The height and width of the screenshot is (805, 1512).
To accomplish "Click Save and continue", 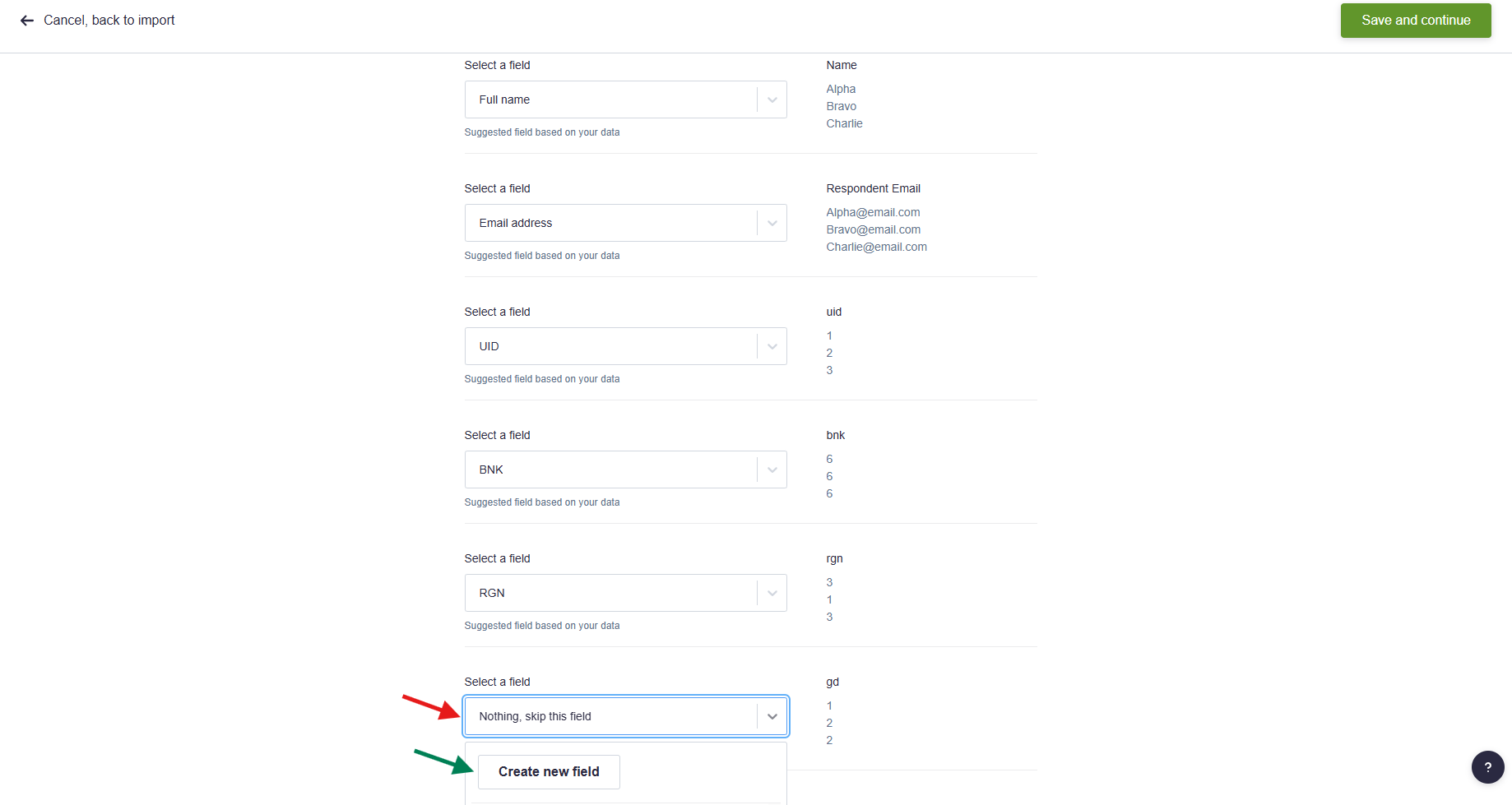I will [1416, 21].
